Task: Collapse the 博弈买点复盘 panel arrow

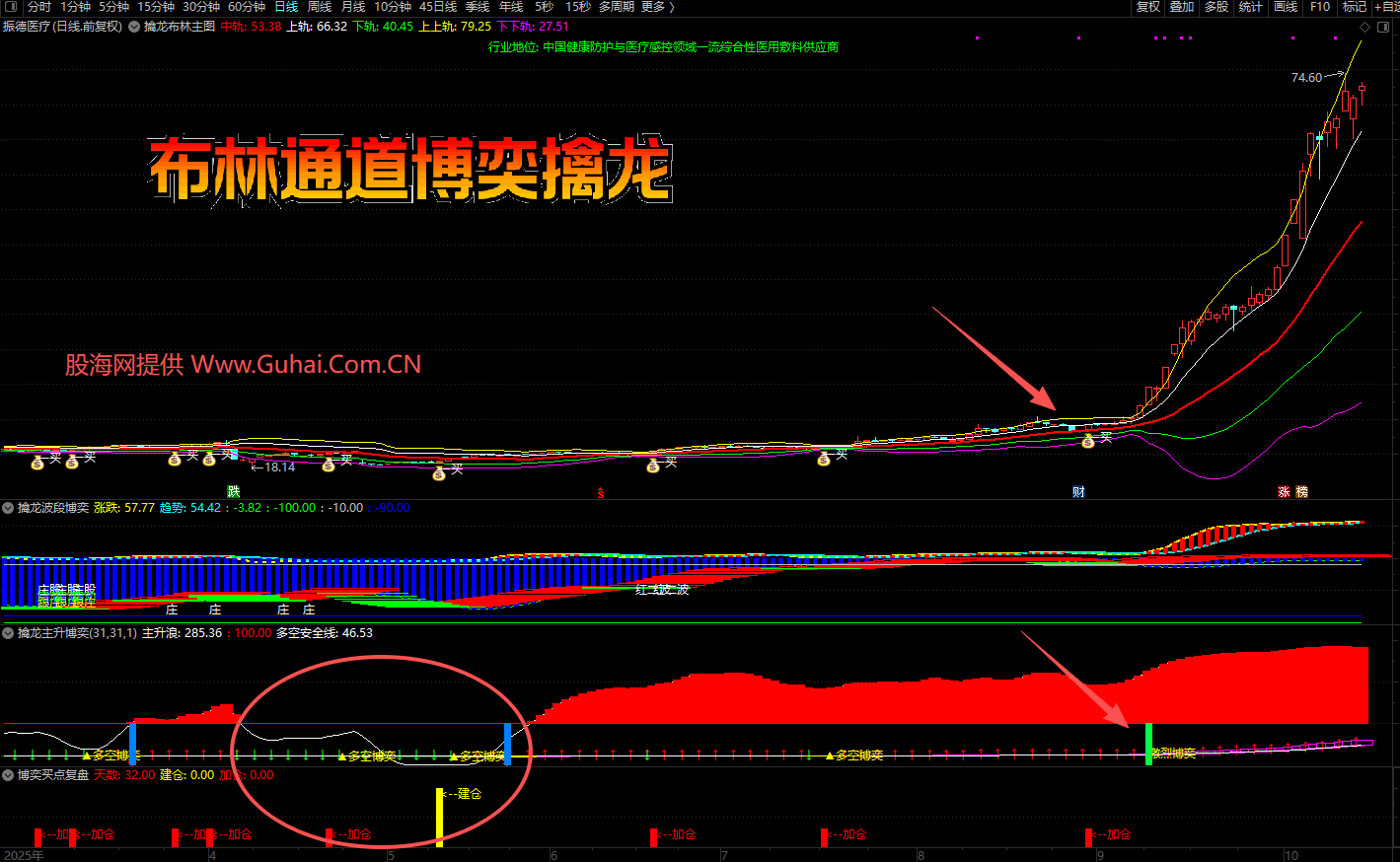Action: pyautogui.click(x=8, y=775)
